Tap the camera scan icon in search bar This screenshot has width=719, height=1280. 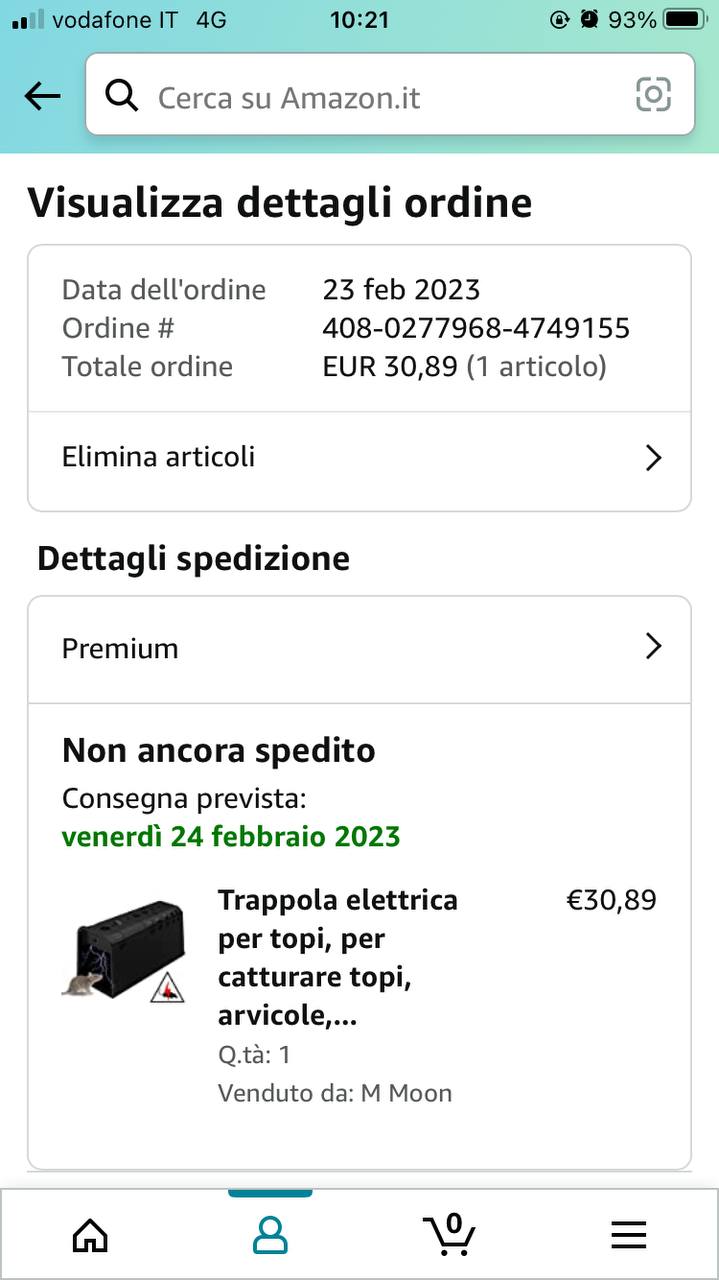pos(653,95)
